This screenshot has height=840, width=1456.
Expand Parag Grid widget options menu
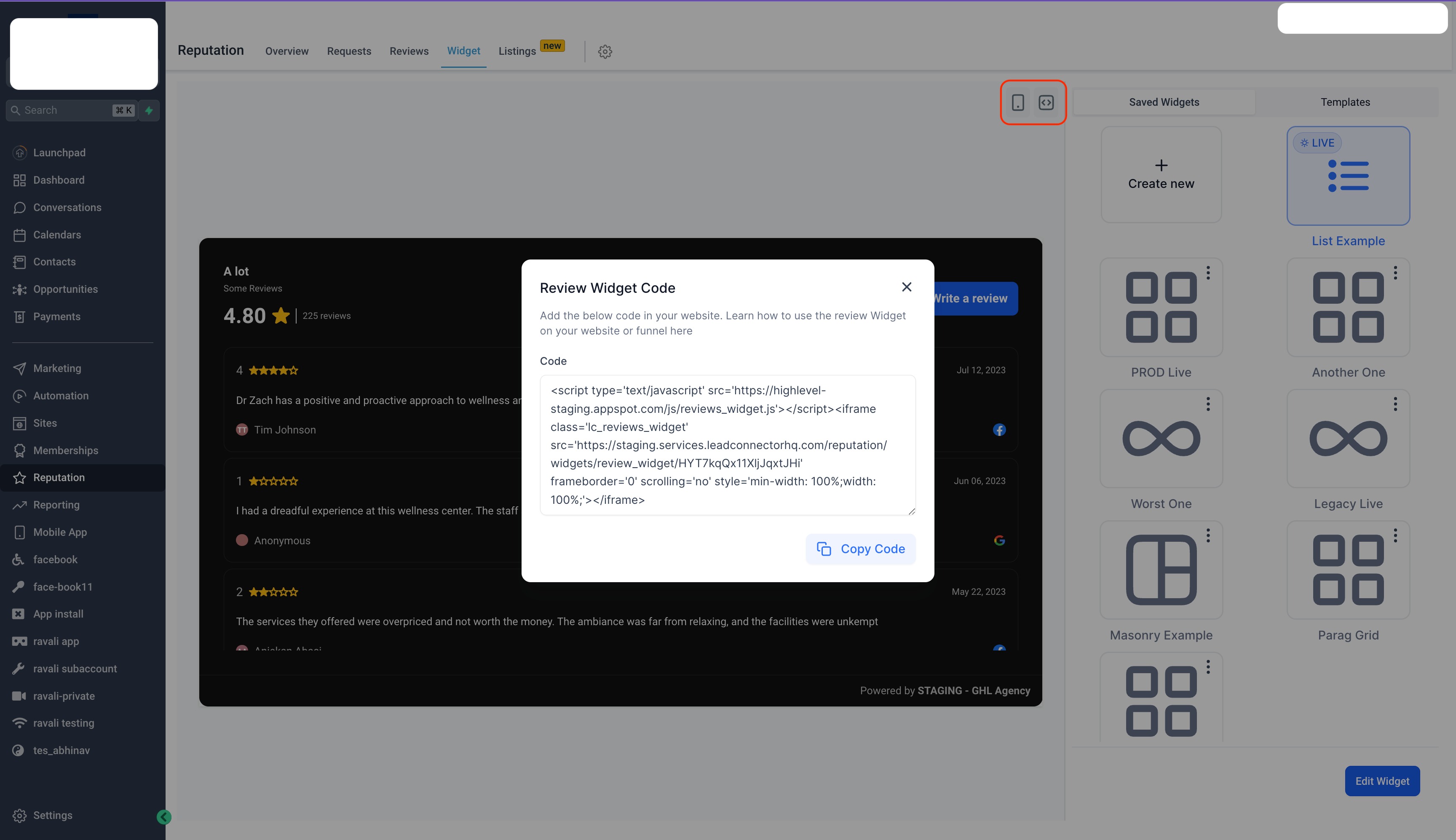[x=1395, y=536]
